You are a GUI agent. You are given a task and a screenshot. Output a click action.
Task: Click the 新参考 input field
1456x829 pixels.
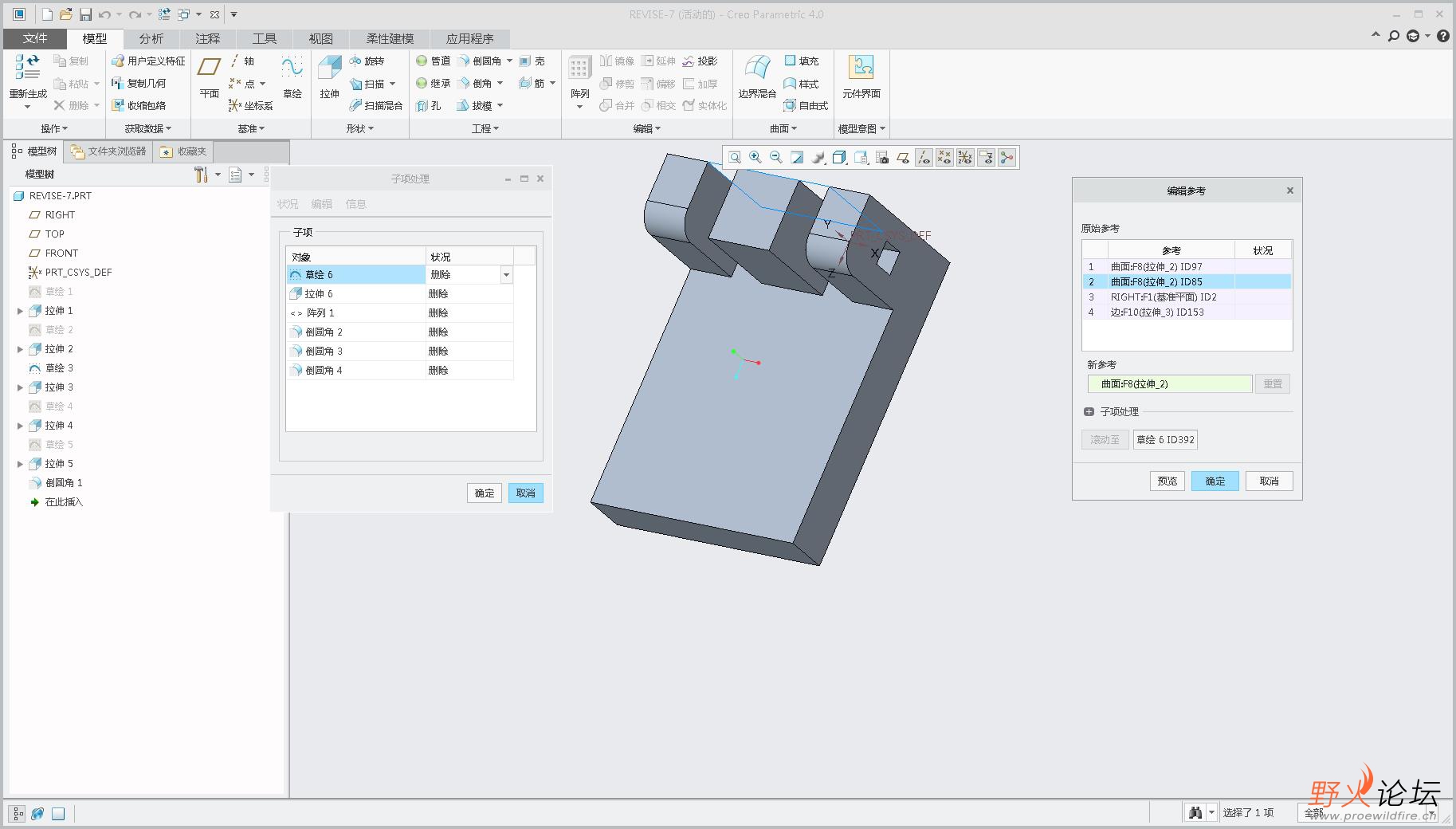[1170, 384]
